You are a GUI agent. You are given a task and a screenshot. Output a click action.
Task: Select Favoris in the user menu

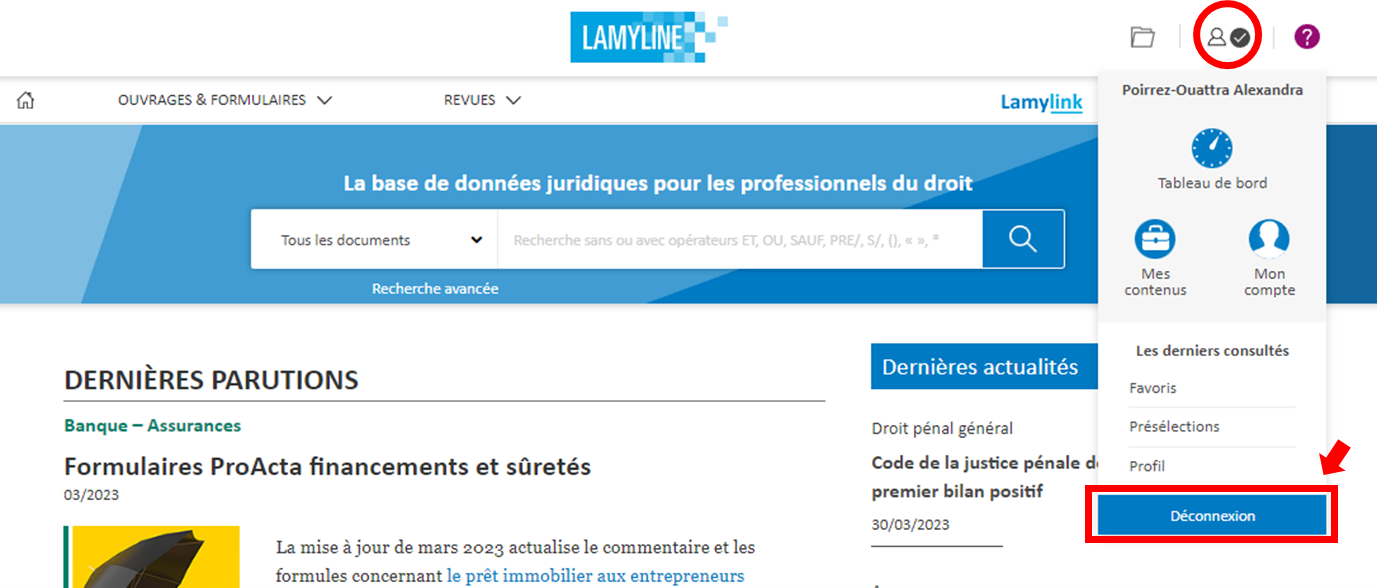tap(1153, 388)
